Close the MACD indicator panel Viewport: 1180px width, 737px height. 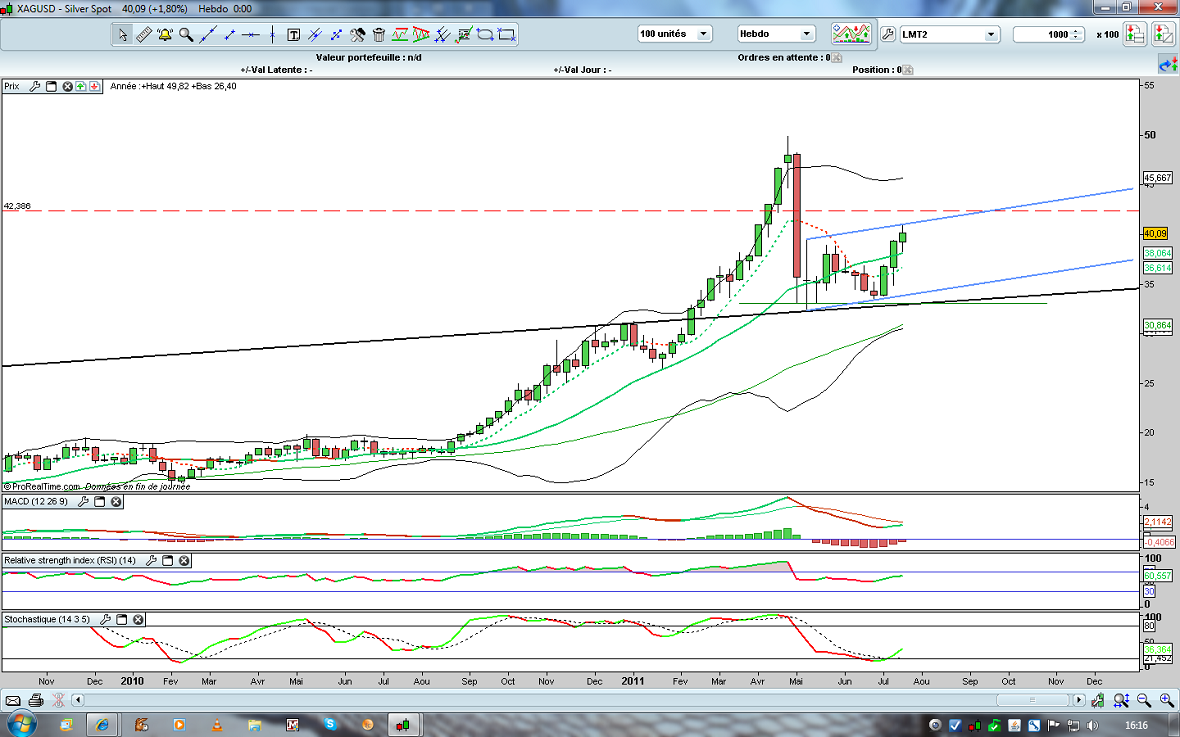pos(116,501)
